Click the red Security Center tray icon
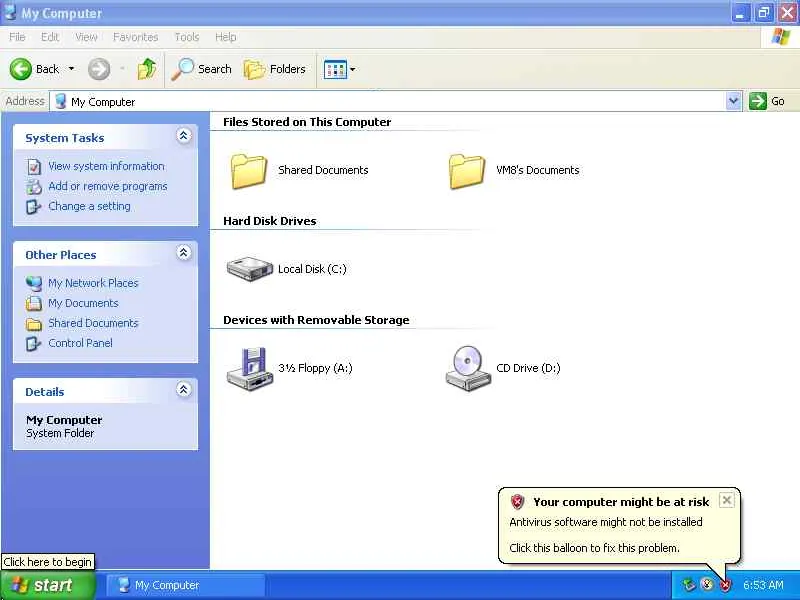 click(725, 585)
